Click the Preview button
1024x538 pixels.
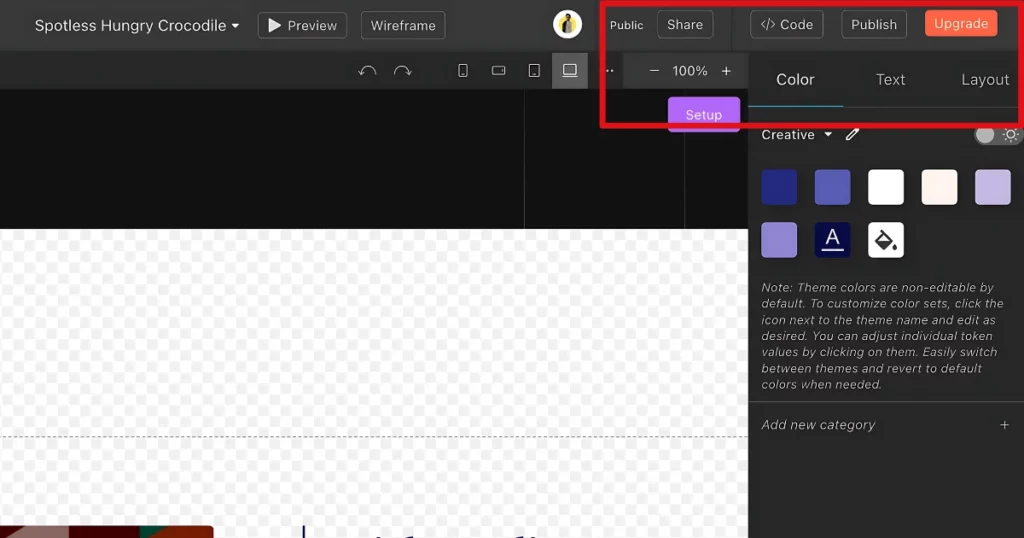tap(302, 25)
